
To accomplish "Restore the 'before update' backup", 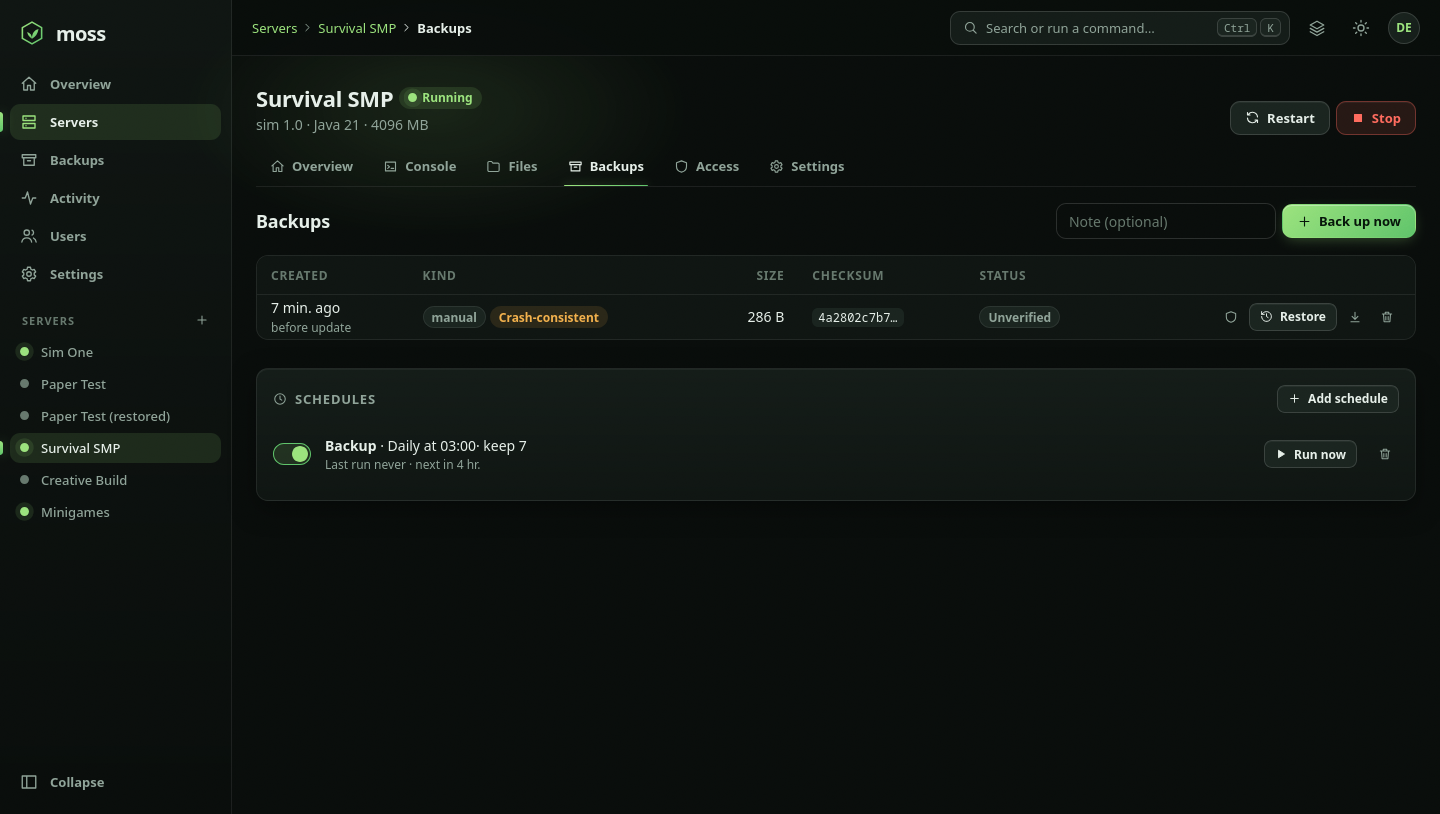I will click(x=1293, y=317).
